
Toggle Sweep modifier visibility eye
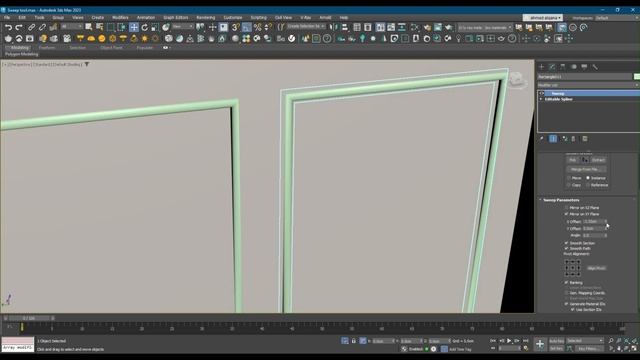[x=542, y=93]
